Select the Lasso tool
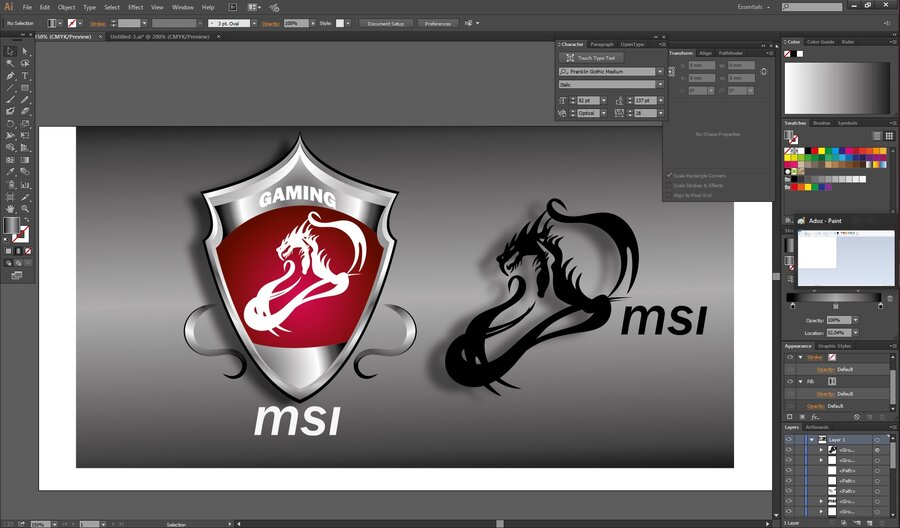 [25, 63]
